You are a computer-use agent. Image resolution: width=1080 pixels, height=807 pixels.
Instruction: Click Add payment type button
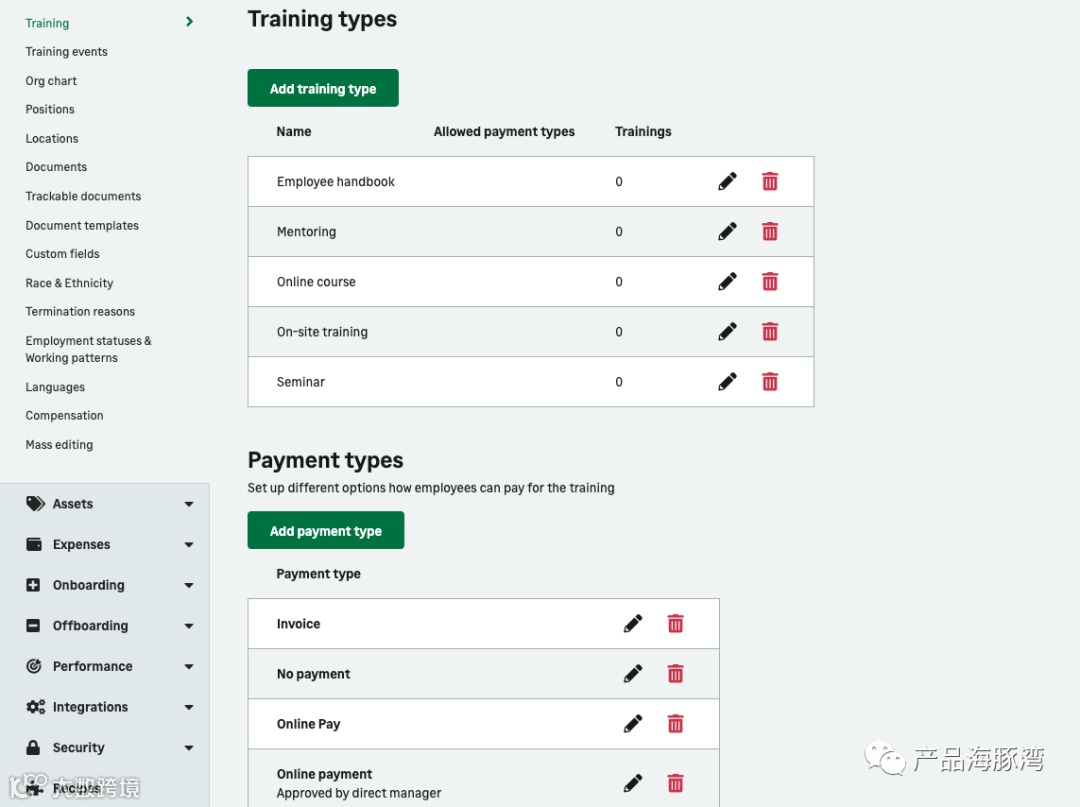point(326,531)
